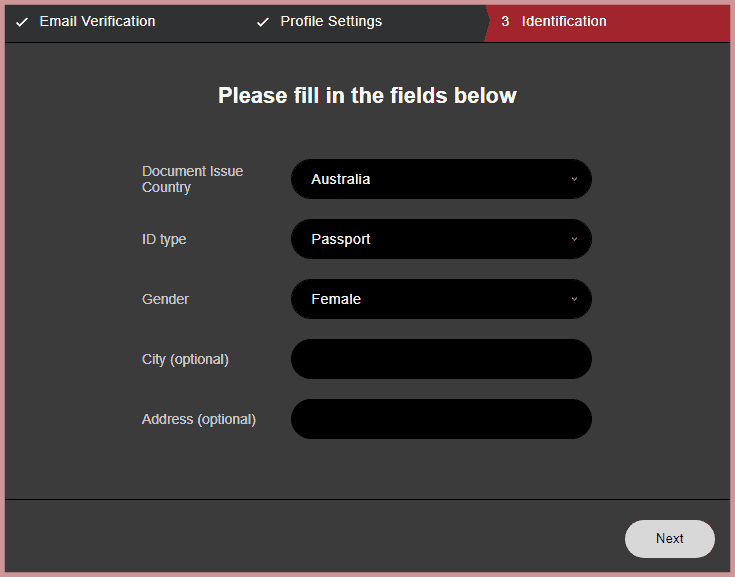Click the Address (optional) label
The height and width of the screenshot is (577, 735).
199,419
